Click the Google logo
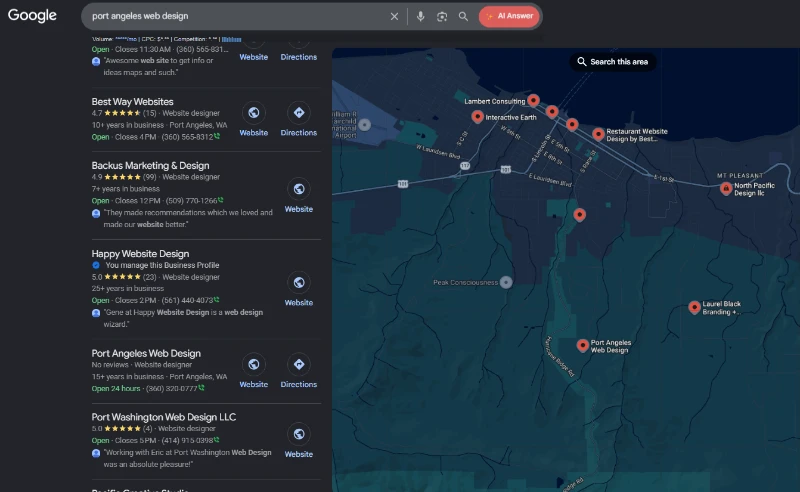The image size is (800, 492). [32, 15]
